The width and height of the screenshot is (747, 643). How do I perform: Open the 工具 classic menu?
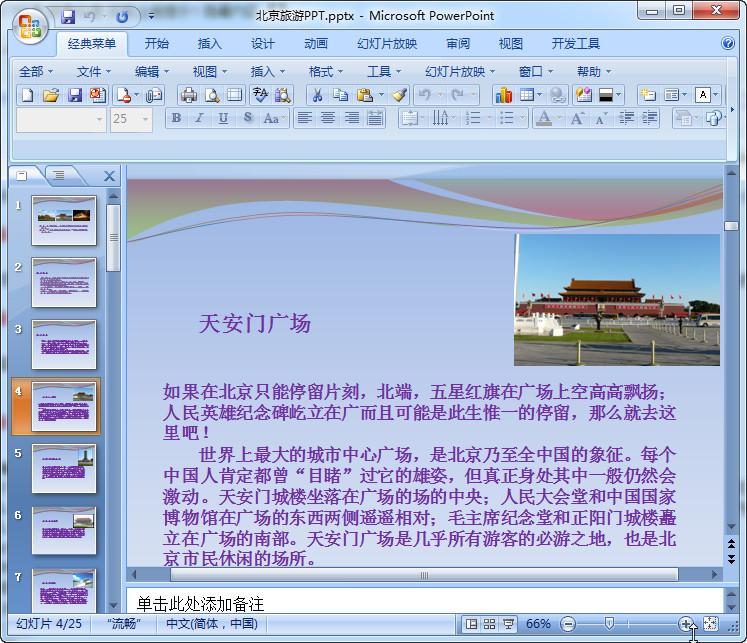coord(384,72)
